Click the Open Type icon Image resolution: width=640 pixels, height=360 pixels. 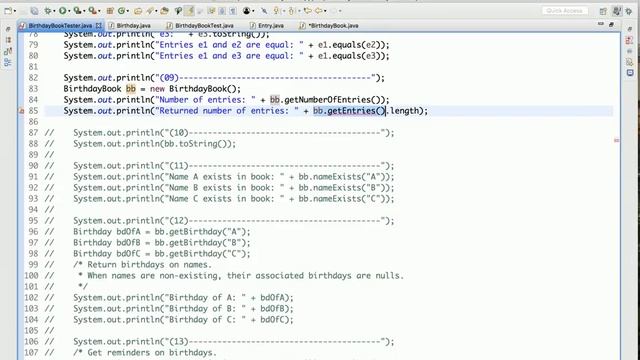click(138, 11)
